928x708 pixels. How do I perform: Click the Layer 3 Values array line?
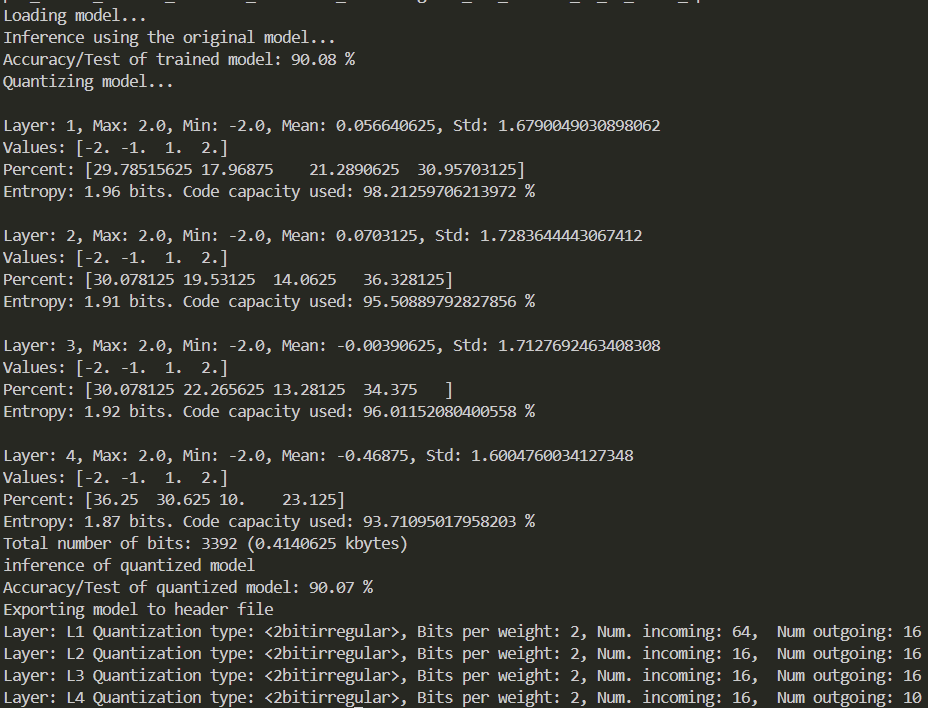pyautogui.click(x=115, y=368)
